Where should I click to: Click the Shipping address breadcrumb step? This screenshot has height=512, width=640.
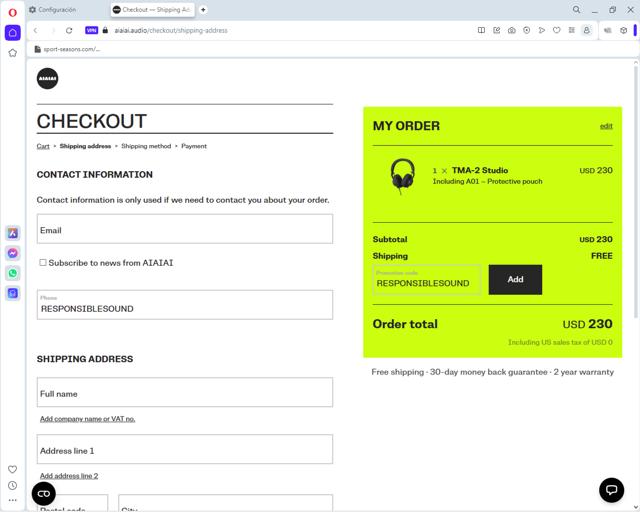(x=85, y=146)
